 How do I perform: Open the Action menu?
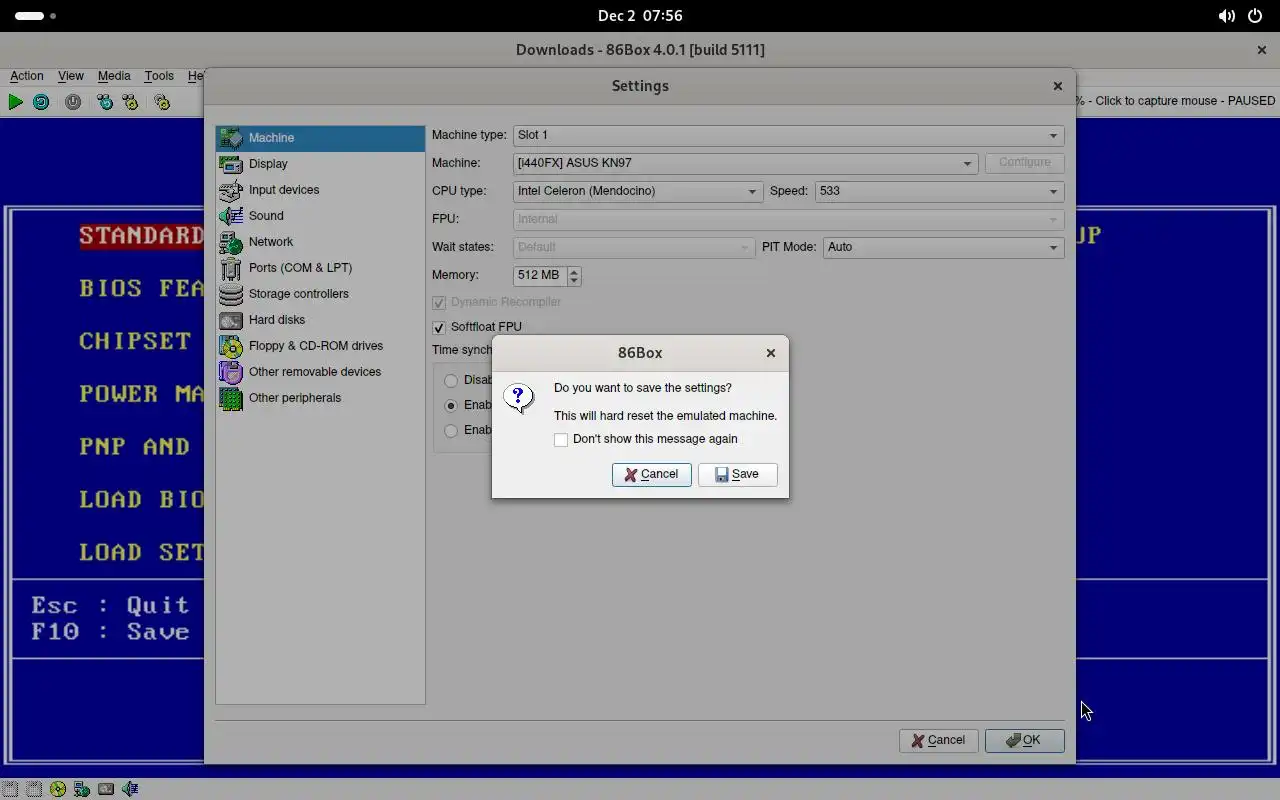[27, 76]
